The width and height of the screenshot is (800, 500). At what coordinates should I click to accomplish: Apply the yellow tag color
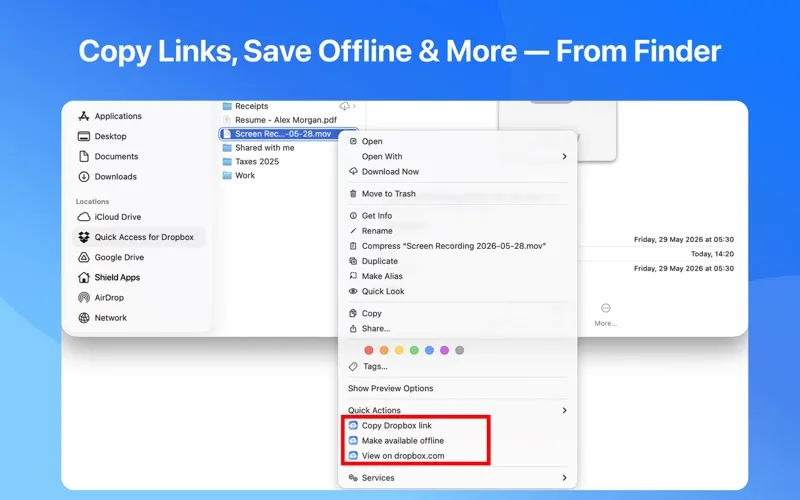click(399, 350)
